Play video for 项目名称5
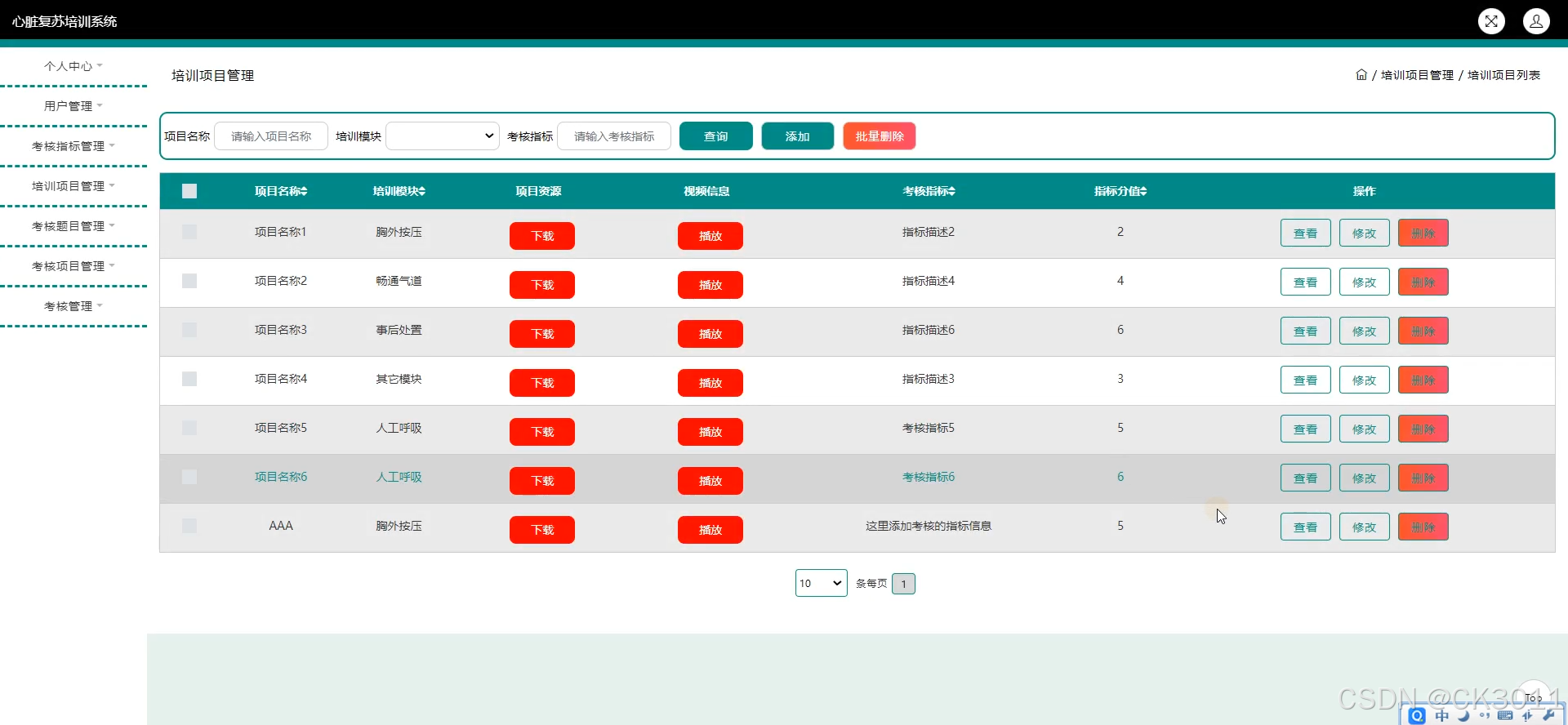The height and width of the screenshot is (725, 1568). [x=710, y=432]
